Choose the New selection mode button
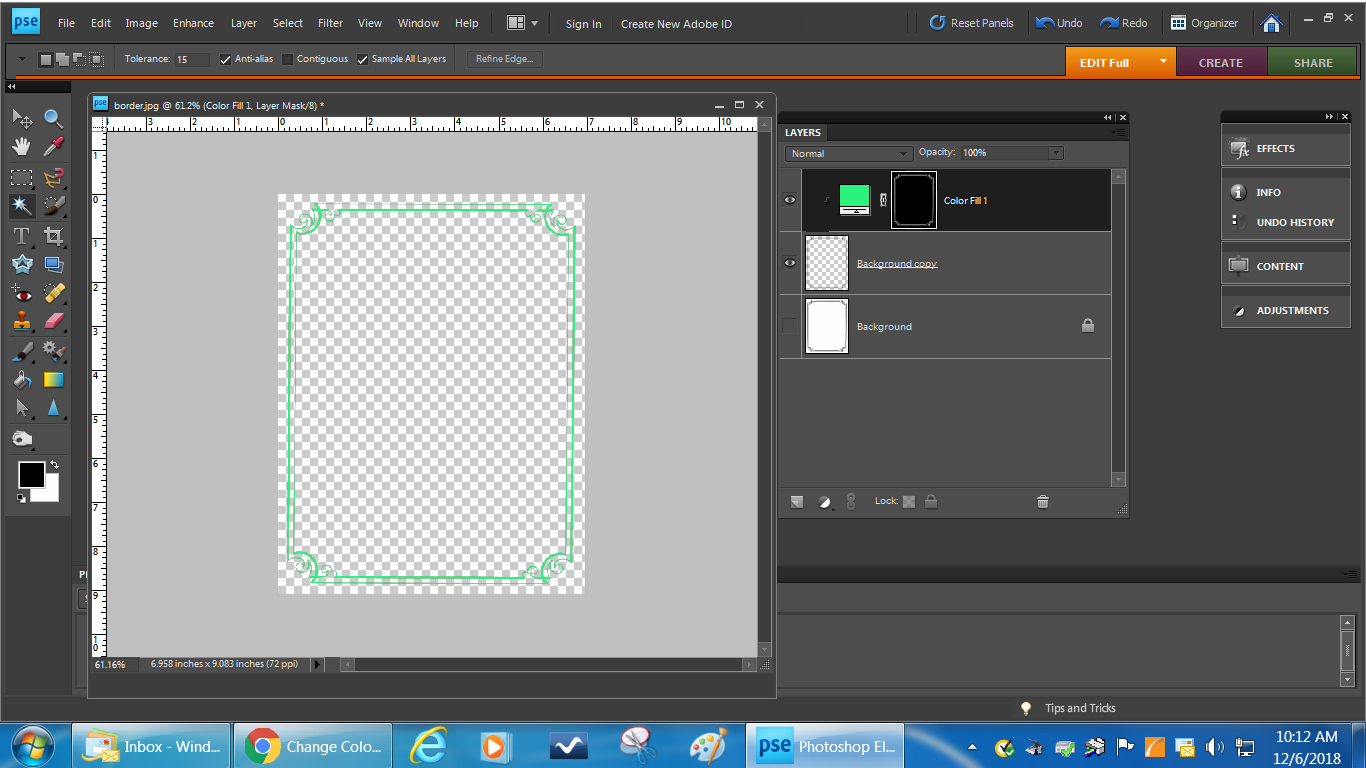Image resolution: width=1366 pixels, height=768 pixels. 45,59
